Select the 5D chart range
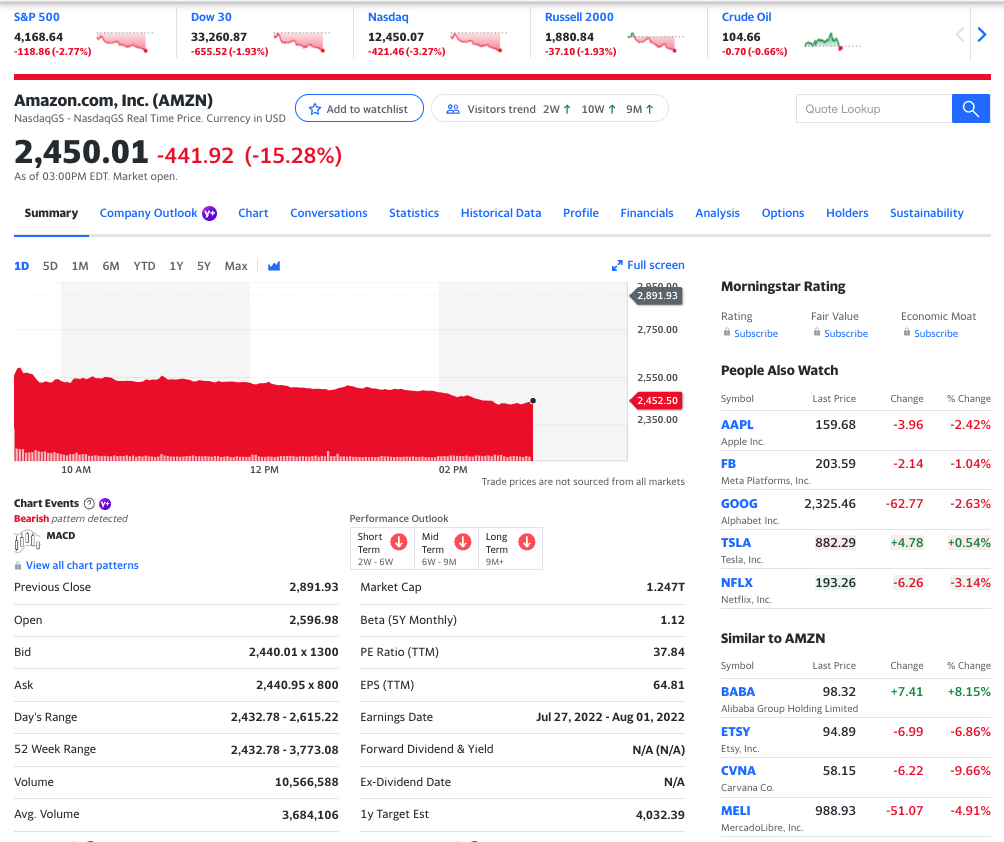Image resolution: width=1004 pixels, height=842 pixels. pos(50,266)
